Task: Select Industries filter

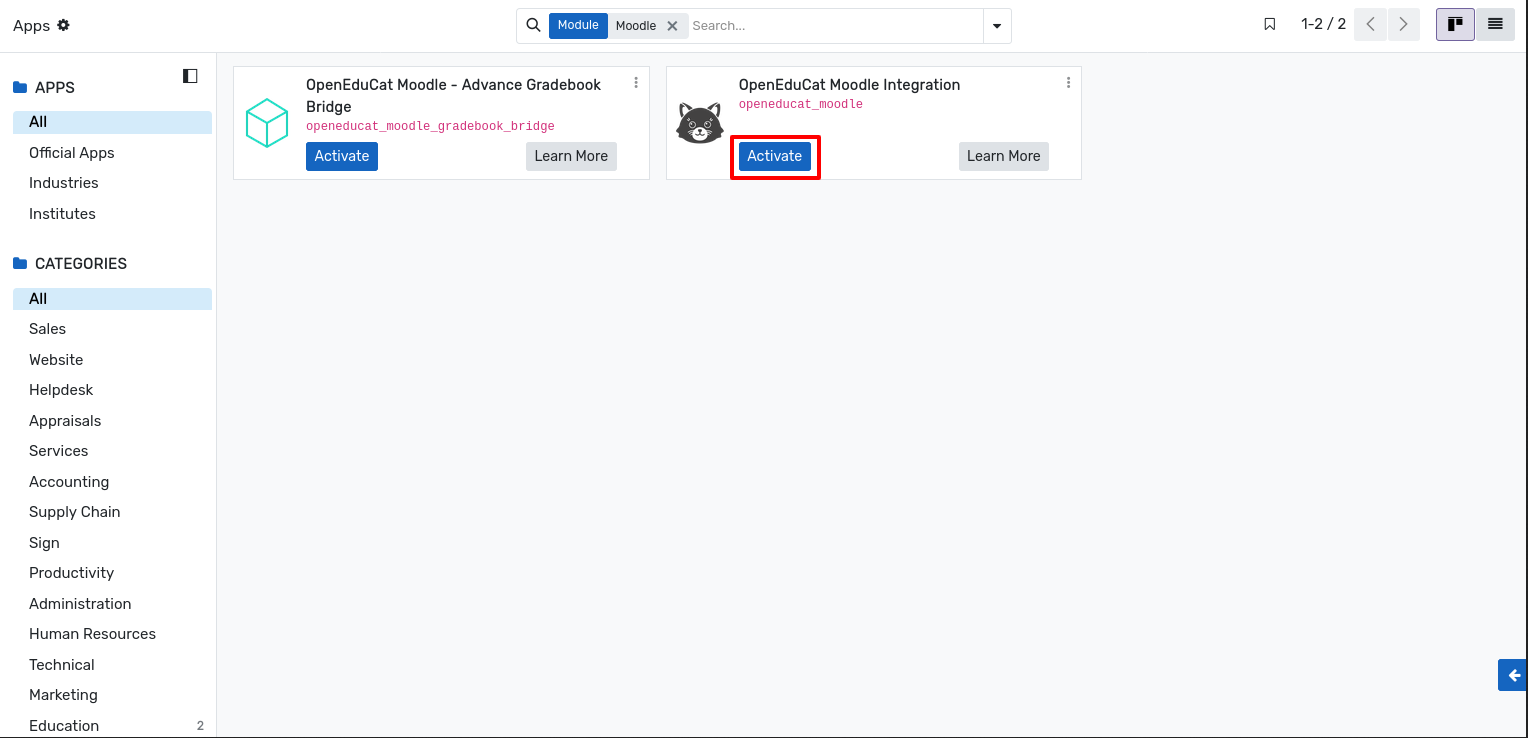Action: pos(112,183)
